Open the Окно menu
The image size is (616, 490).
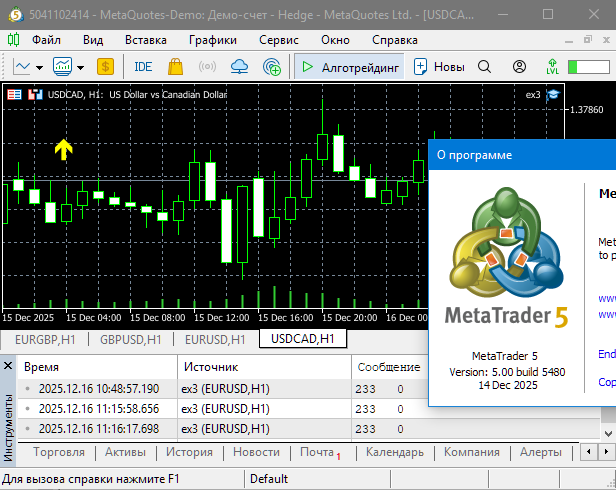[335, 40]
